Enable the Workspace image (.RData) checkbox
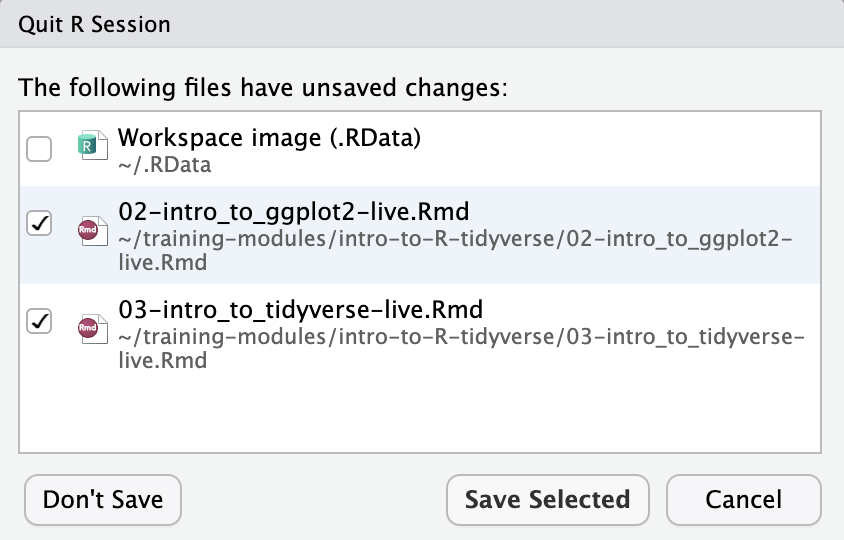 (x=39, y=150)
